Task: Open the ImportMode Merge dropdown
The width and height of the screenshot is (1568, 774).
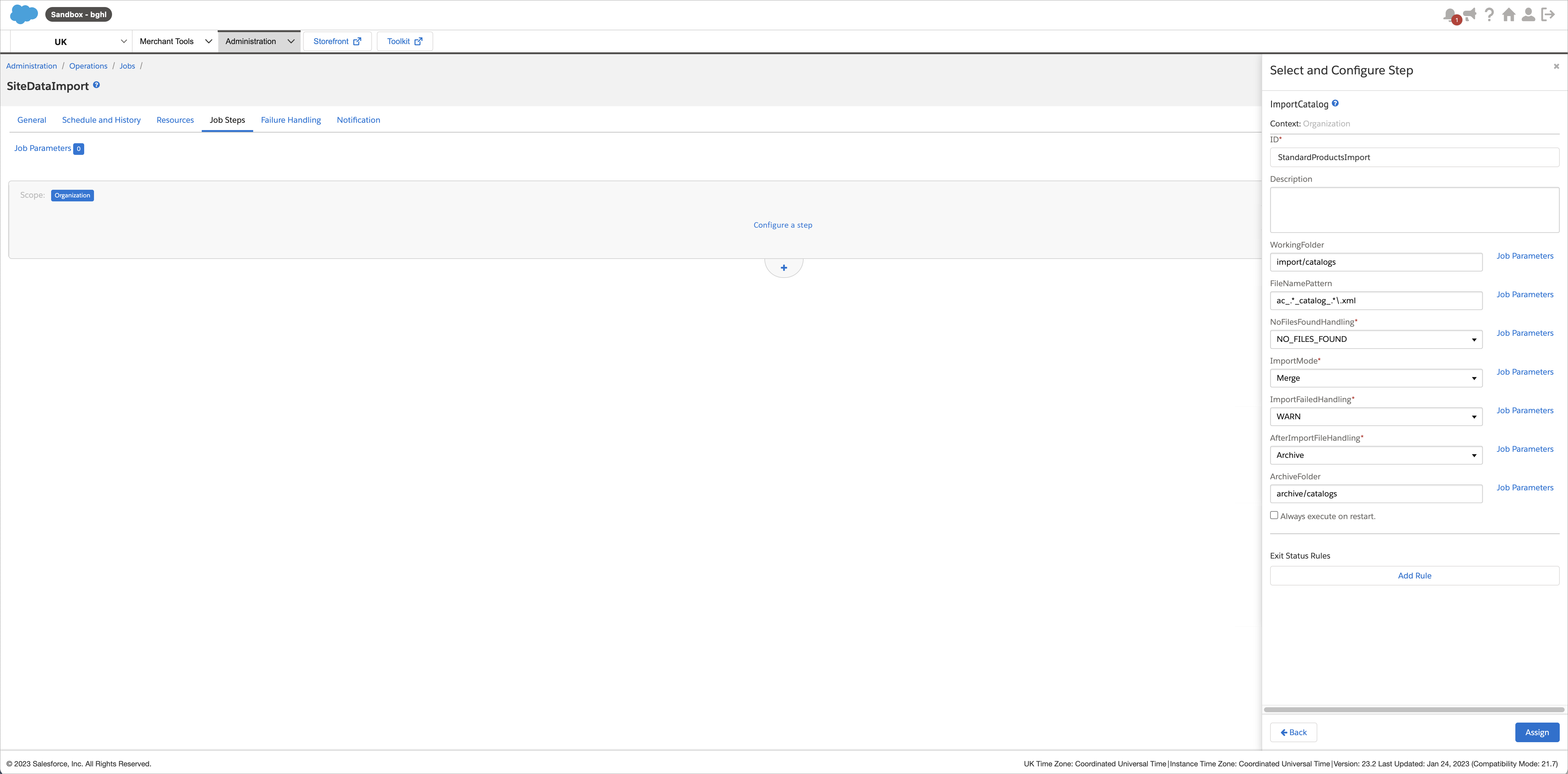Action: pyautogui.click(x=1376, y=378)
